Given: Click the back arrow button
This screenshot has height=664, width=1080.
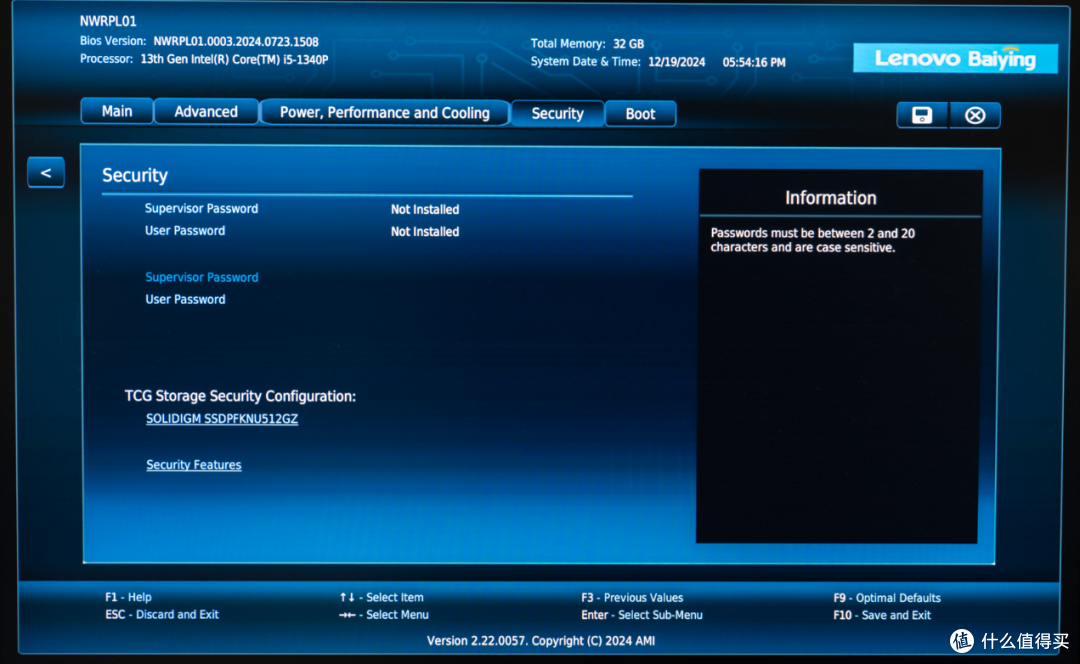Looking at the screenshot, I should [x=46, y=172].
